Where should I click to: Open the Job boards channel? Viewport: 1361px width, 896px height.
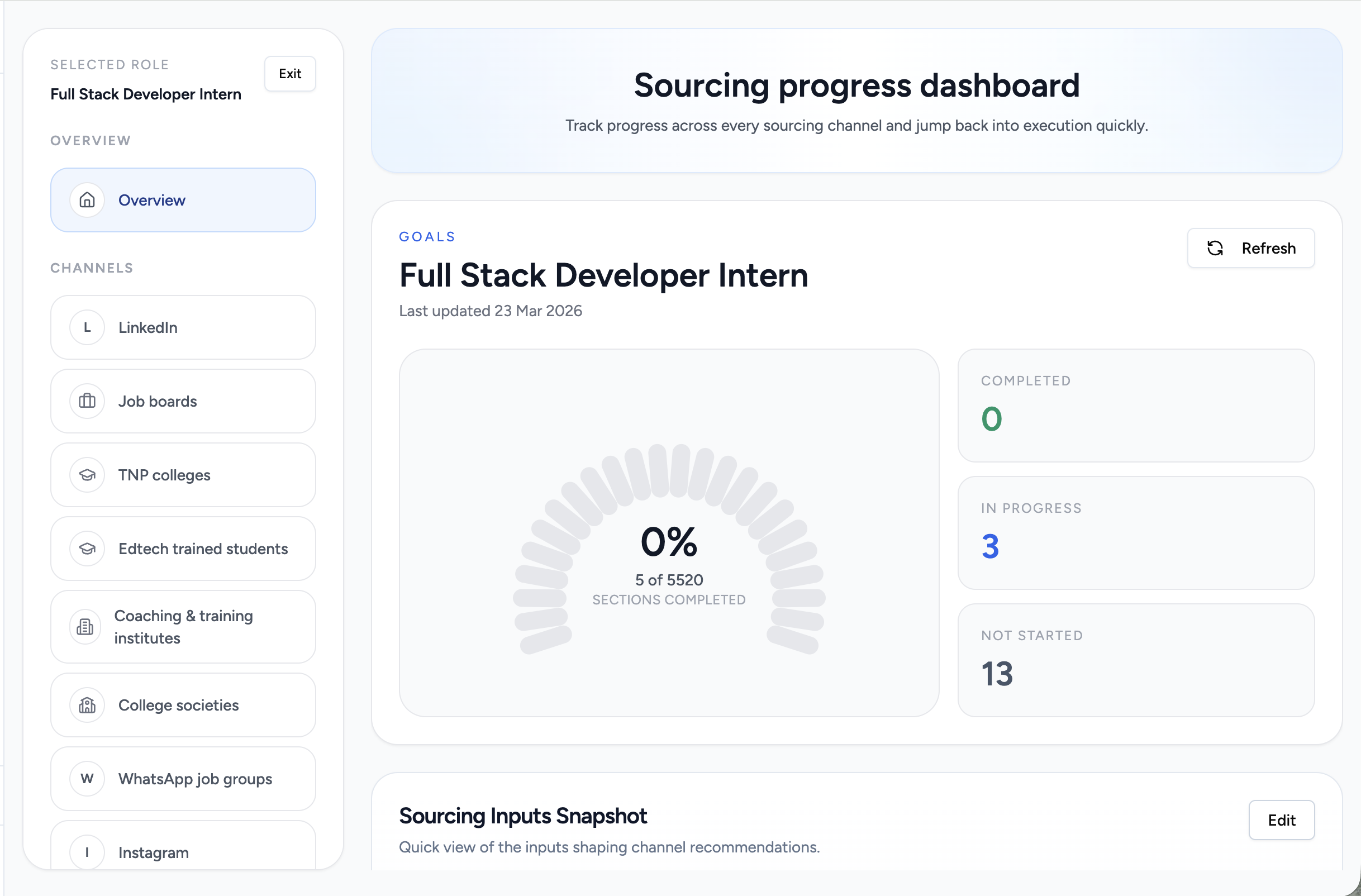point(183,402)
